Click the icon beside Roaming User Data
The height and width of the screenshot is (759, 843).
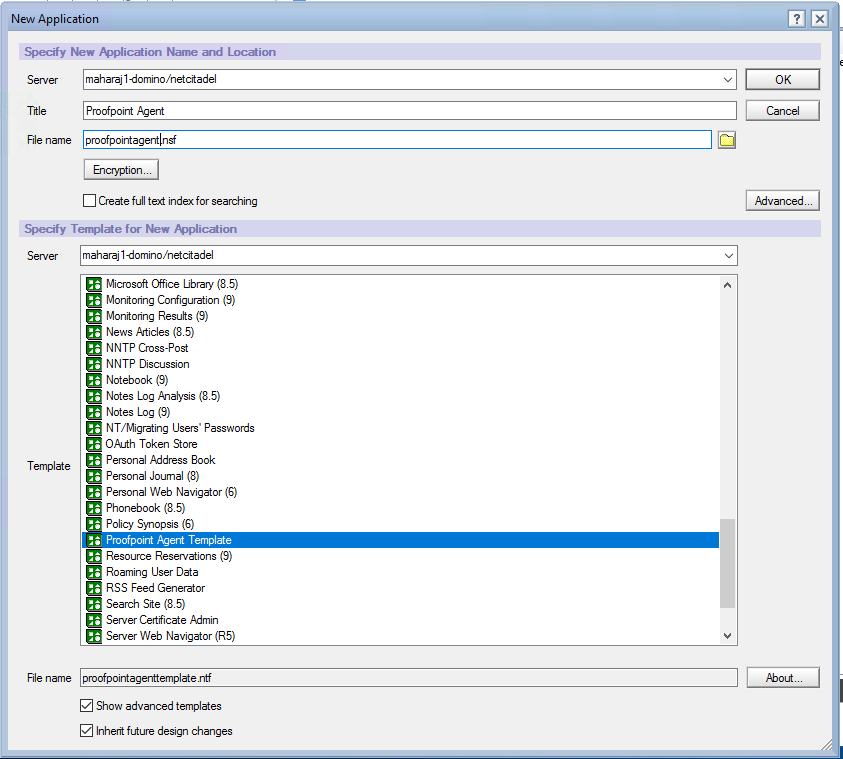94,572
